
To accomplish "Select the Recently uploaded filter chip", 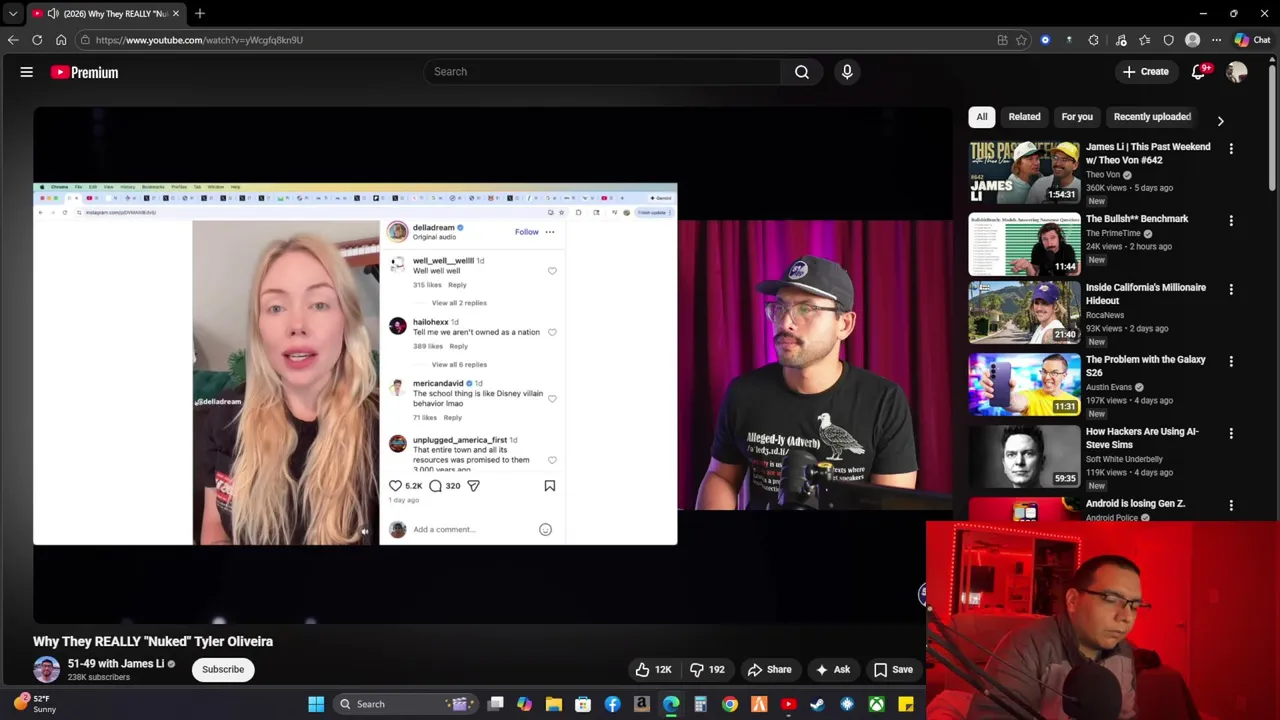I will pos(1152,117).
